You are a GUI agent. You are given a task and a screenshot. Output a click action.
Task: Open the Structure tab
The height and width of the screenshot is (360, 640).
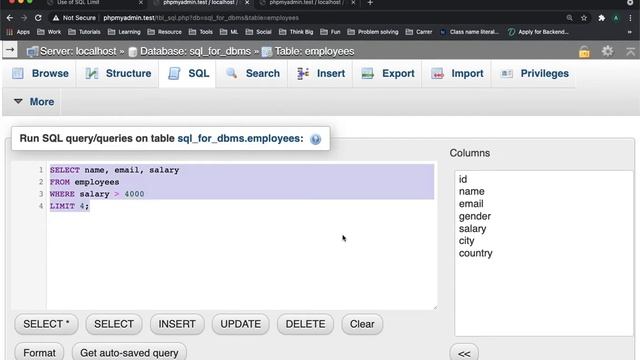tap(118, 73)
